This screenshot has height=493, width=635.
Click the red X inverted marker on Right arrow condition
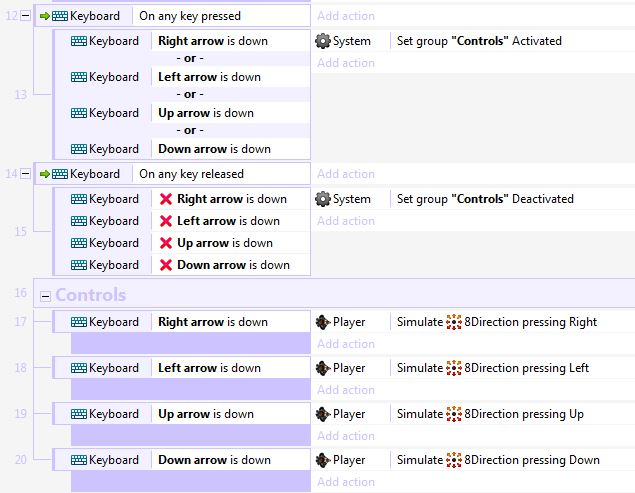pyautogui.click(x=166, y=199)
